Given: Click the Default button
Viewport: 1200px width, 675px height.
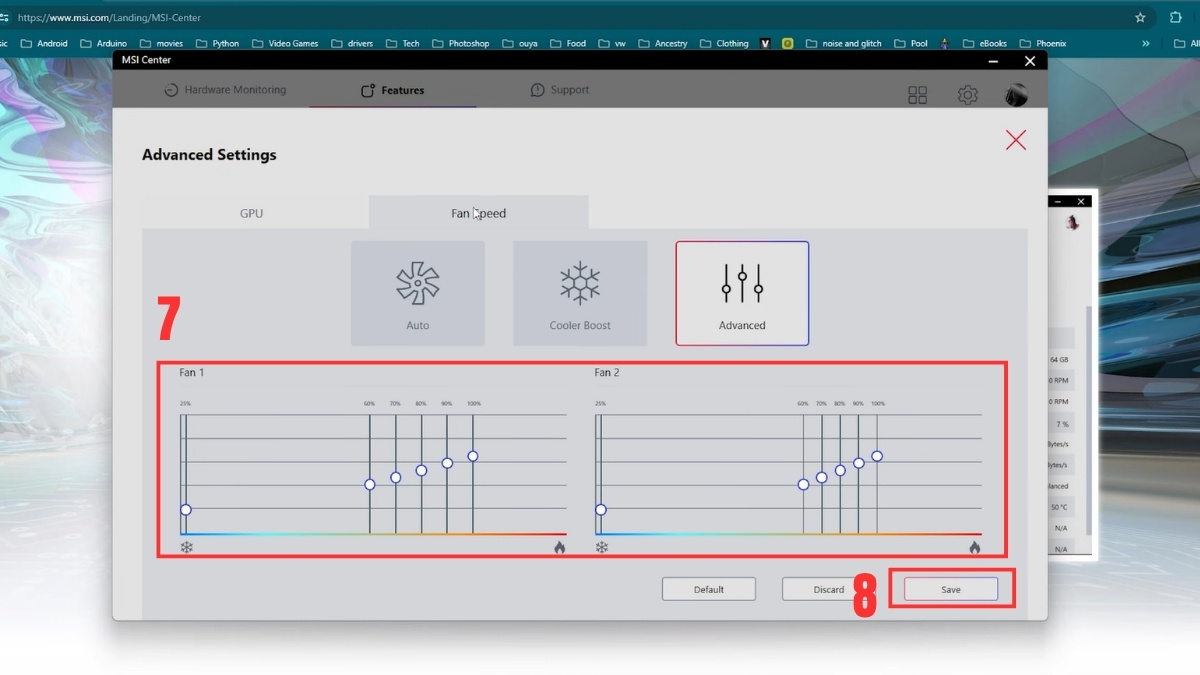Looking at the screenshot, I should point(709,589).
